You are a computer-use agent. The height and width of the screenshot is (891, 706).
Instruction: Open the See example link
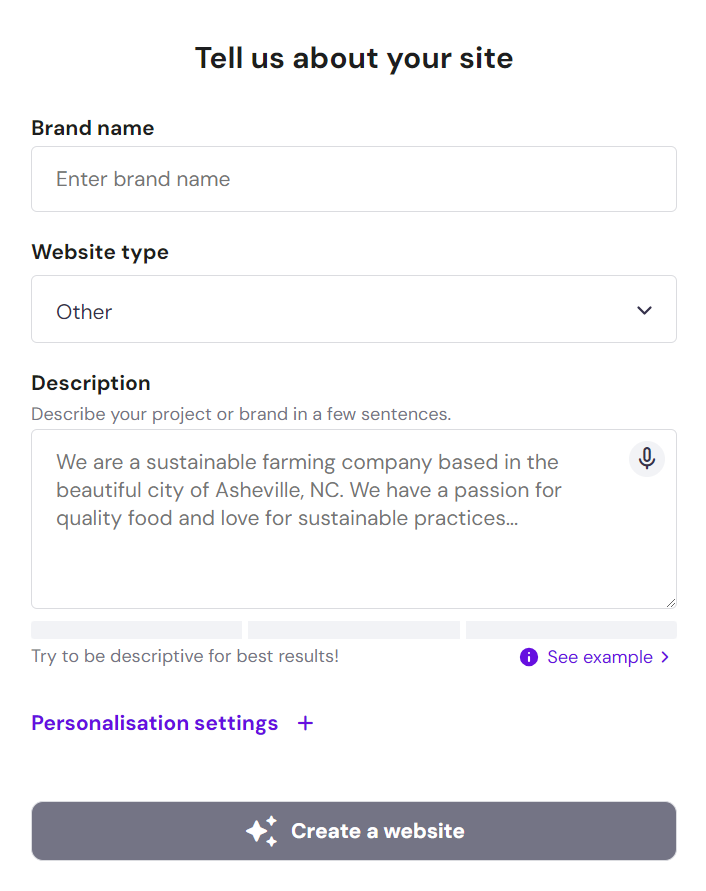(599, 657)
